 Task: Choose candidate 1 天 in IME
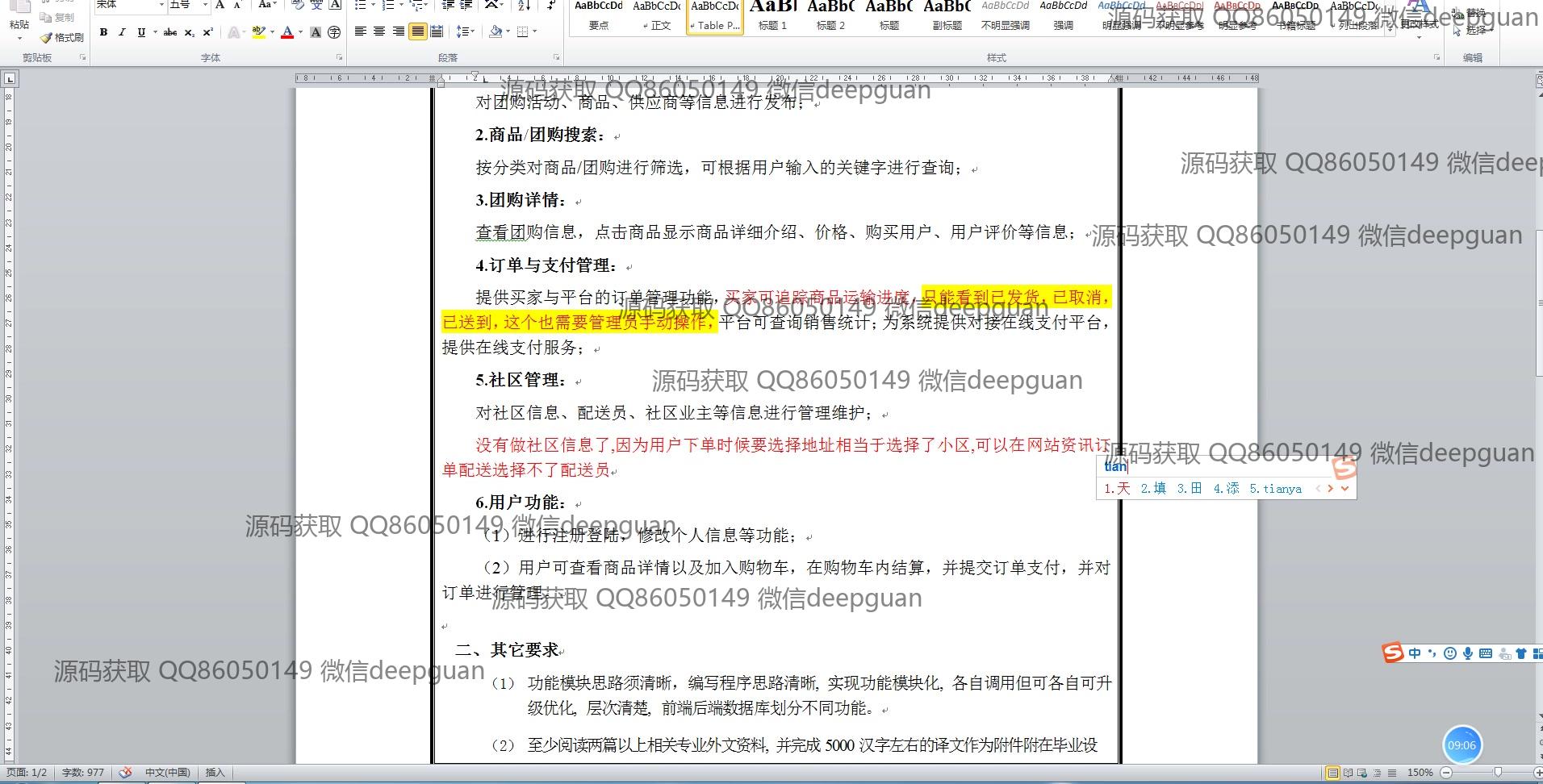(x=1117, y=488)
